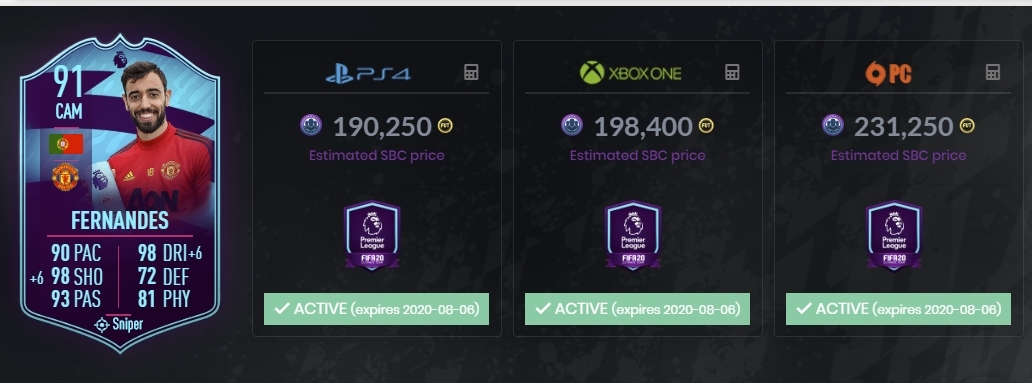The image size is (1032, 383).
Task: Click the coin icon beside 198,400
Action: 706,126
